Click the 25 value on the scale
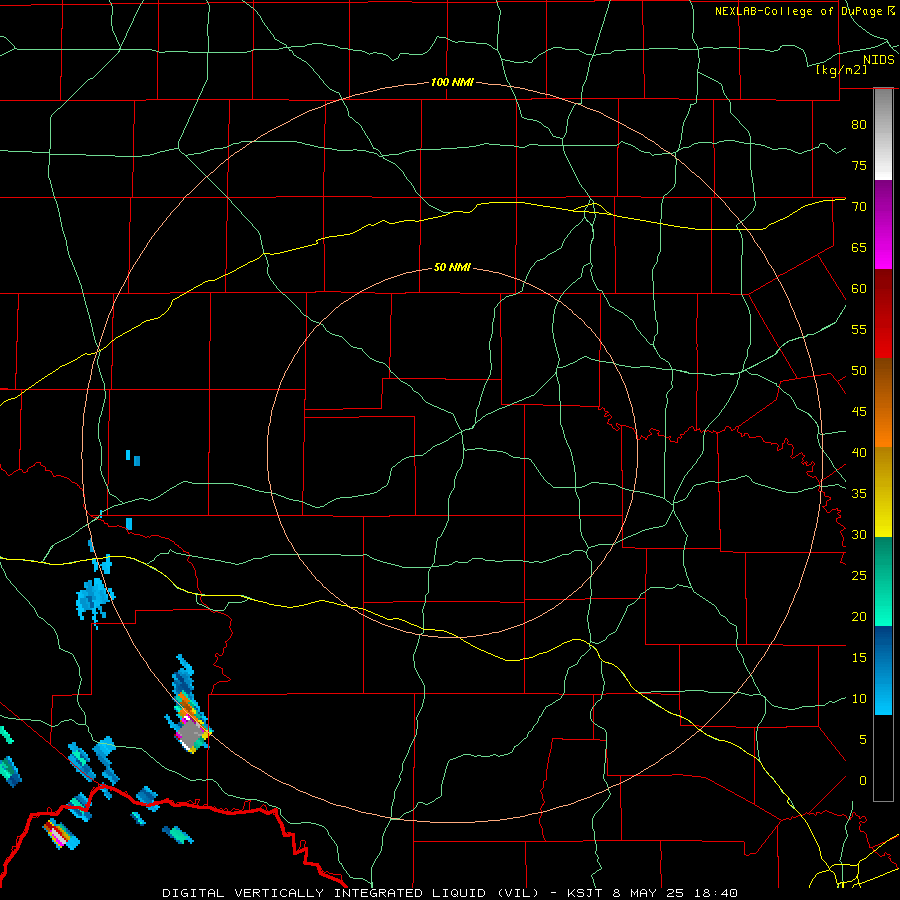 click(x=859, y=575)
